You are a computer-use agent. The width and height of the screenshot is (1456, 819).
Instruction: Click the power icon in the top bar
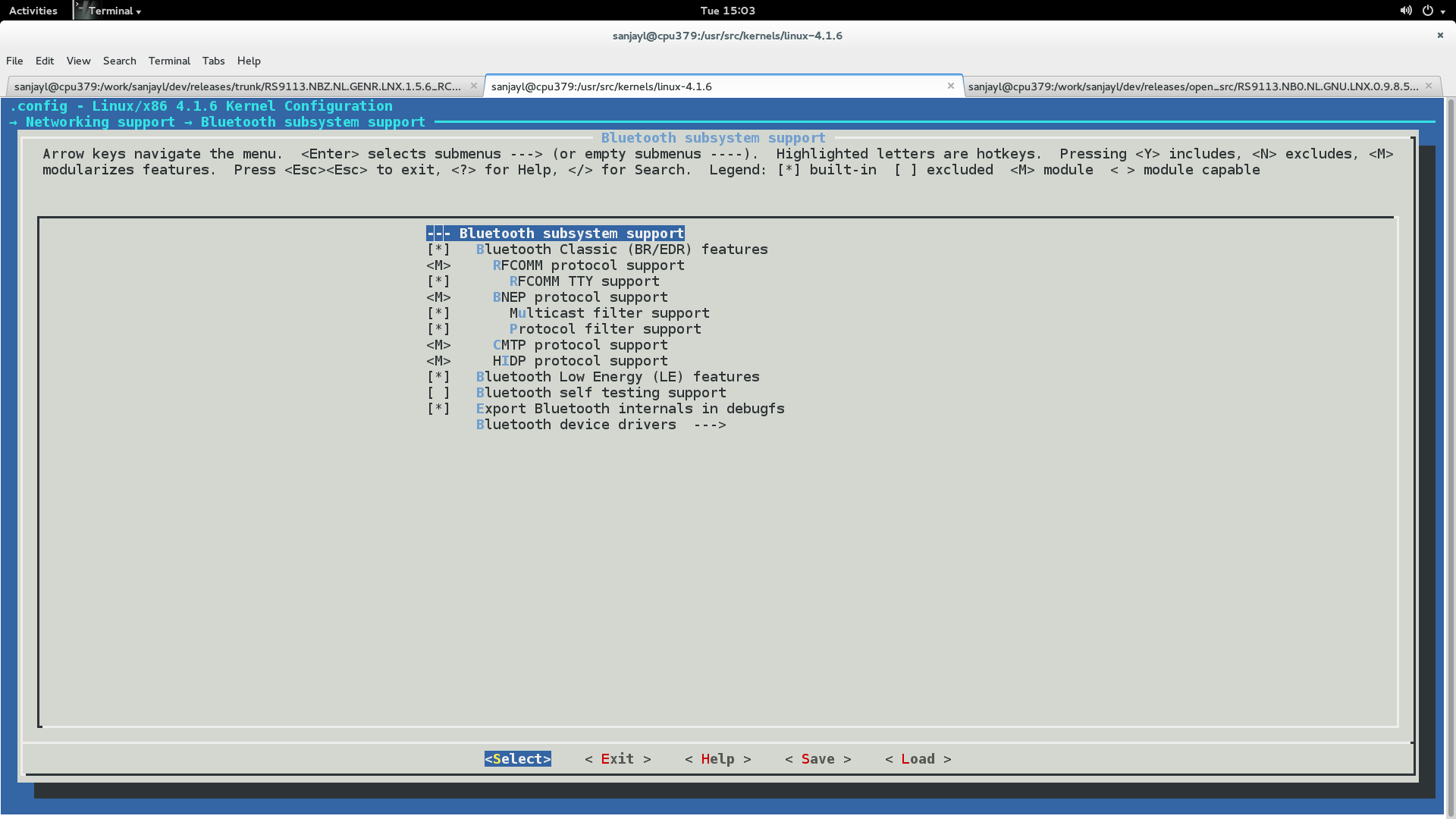[x=1429, y=10]
